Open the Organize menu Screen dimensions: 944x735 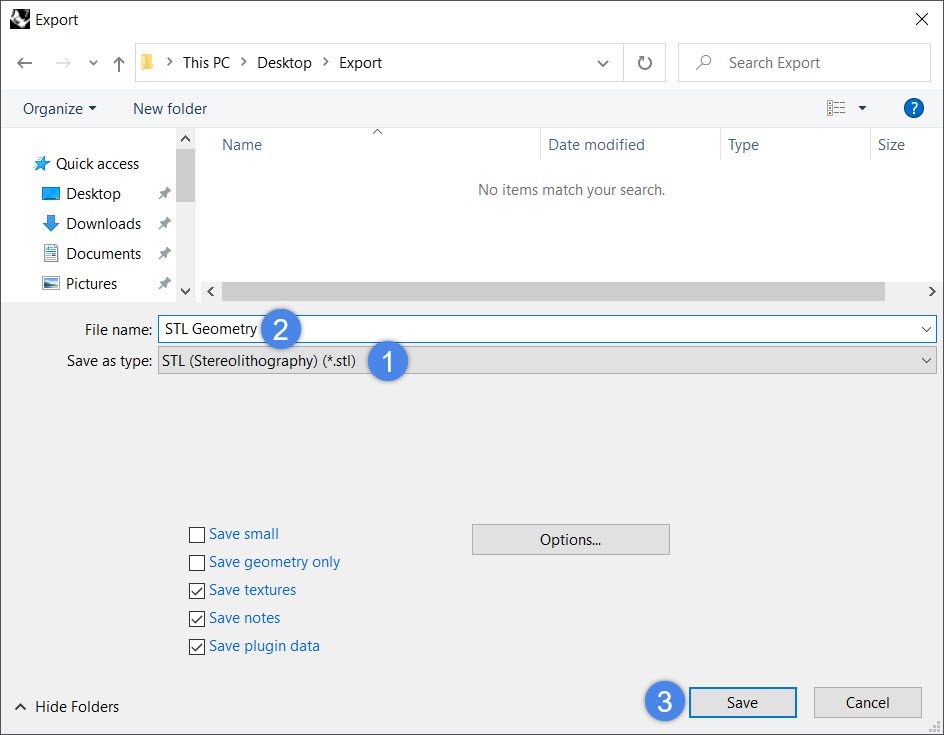57,108
